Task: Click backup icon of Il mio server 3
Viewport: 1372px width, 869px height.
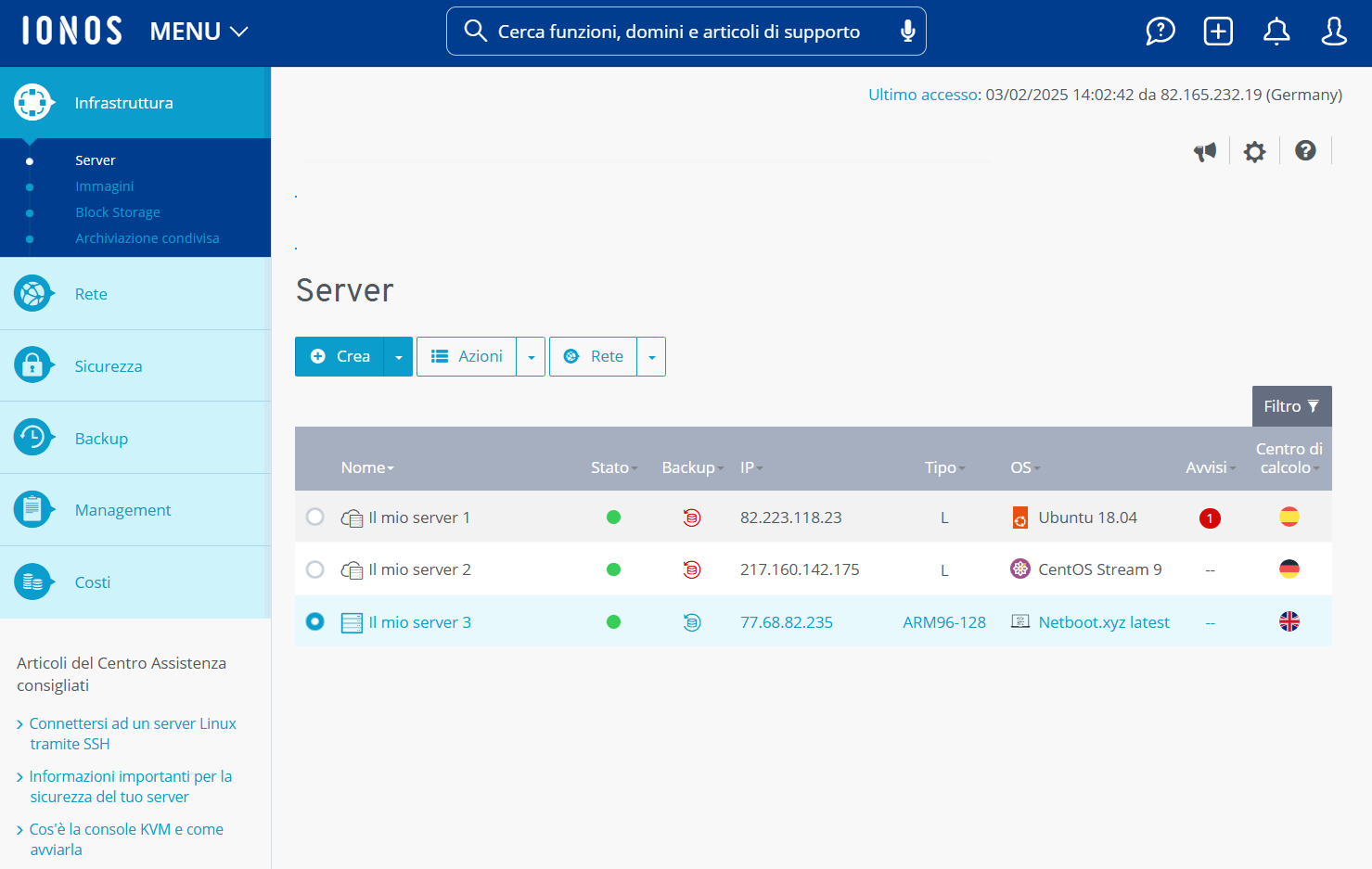Action: [692, 622]
